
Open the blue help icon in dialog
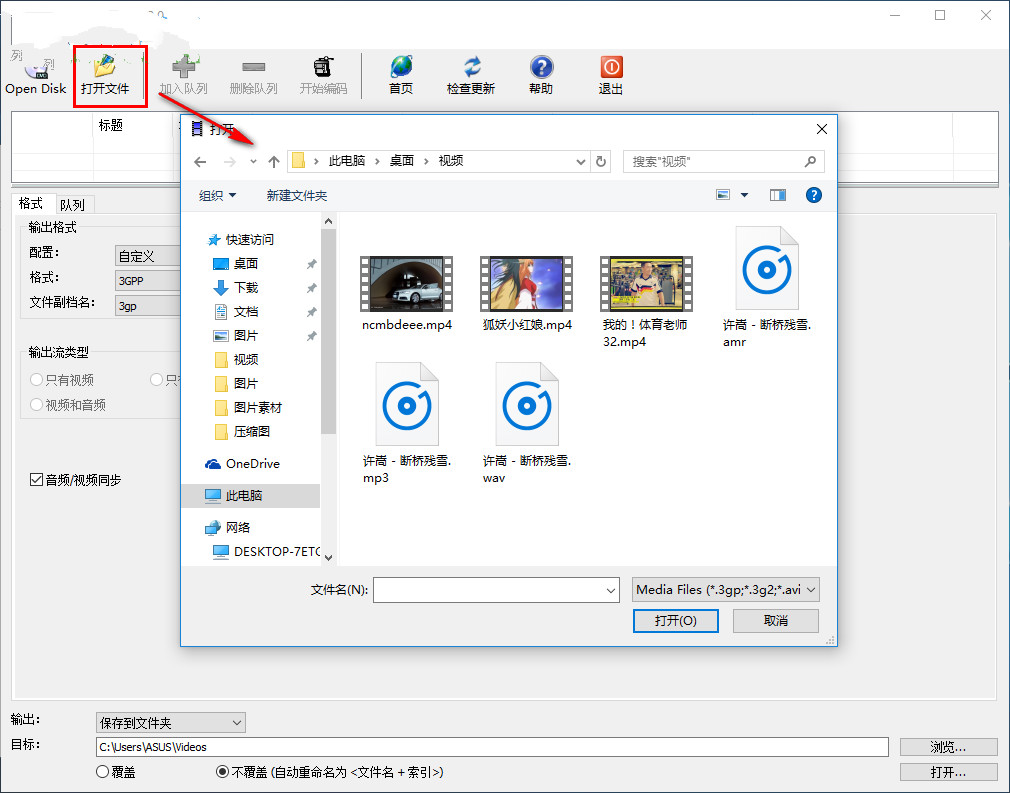point(814,195)
